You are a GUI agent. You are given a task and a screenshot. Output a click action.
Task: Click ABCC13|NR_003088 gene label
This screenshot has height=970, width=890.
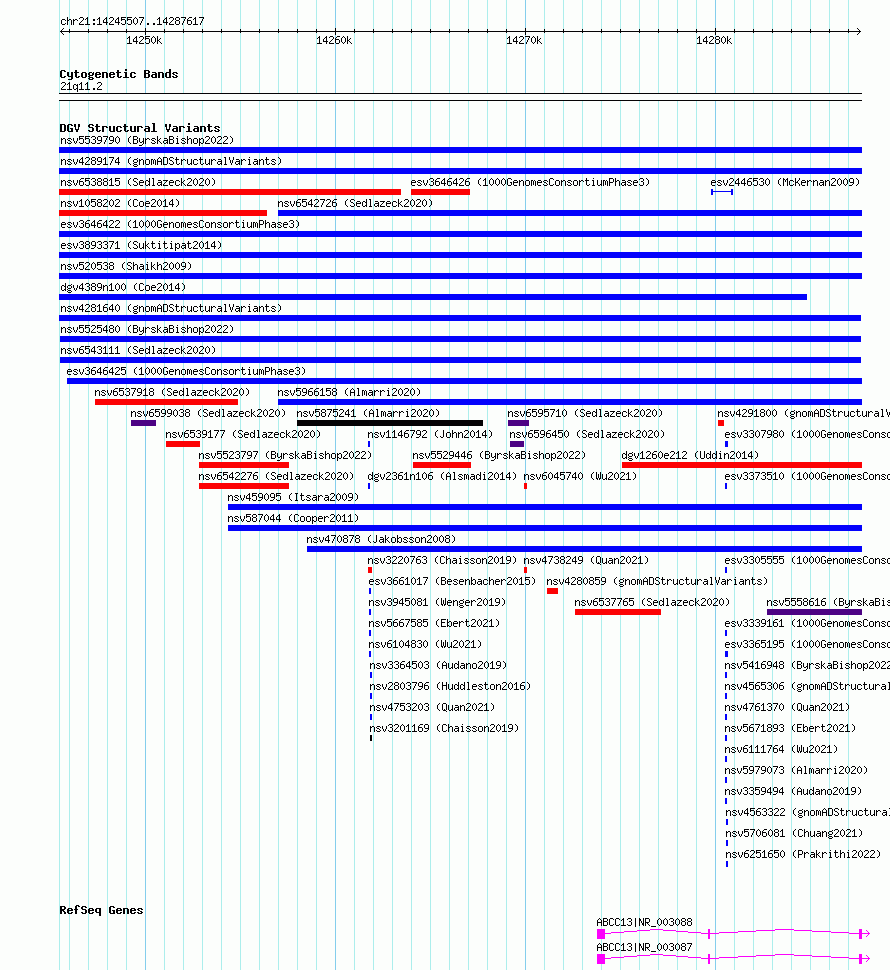coord(644,923)
